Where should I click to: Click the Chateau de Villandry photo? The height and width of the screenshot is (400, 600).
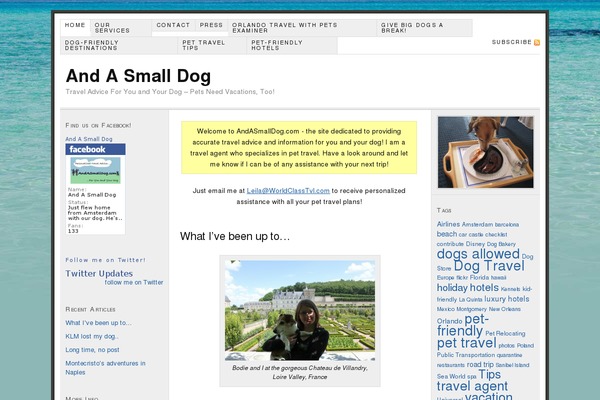[x=300, y=310]
